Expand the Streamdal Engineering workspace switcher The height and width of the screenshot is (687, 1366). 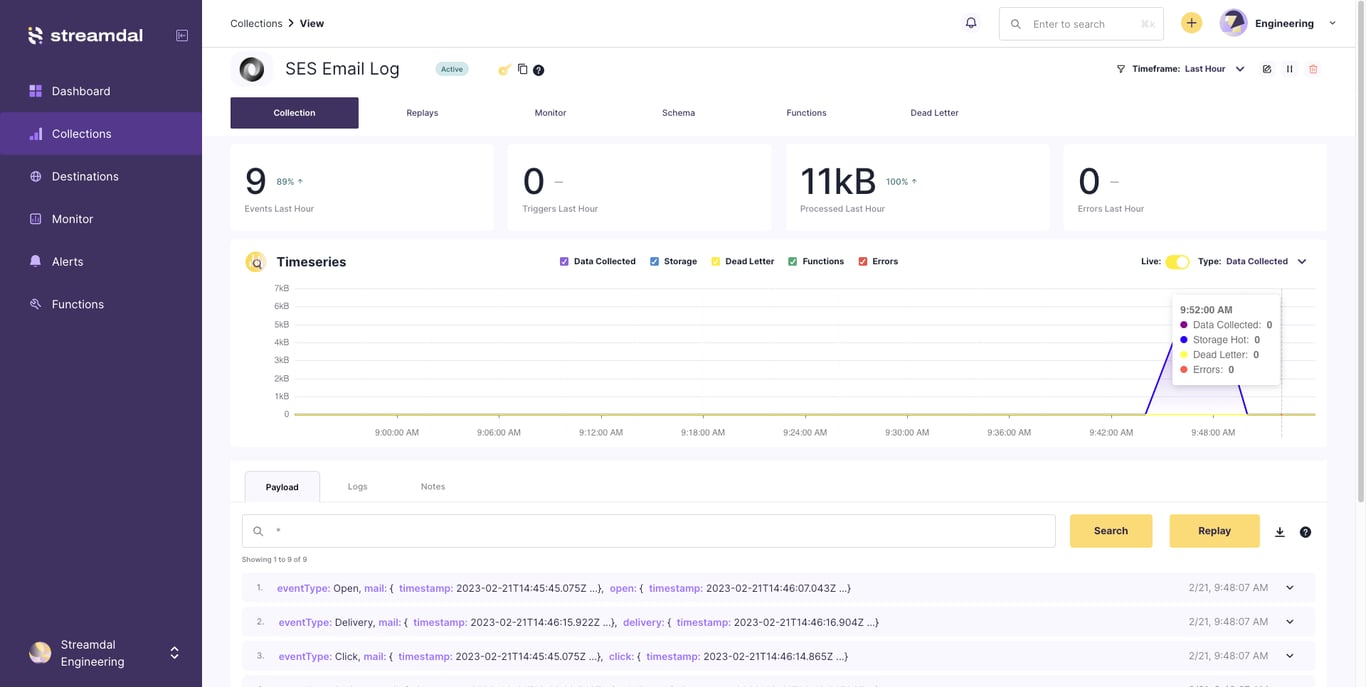click(x=174, y=653)
